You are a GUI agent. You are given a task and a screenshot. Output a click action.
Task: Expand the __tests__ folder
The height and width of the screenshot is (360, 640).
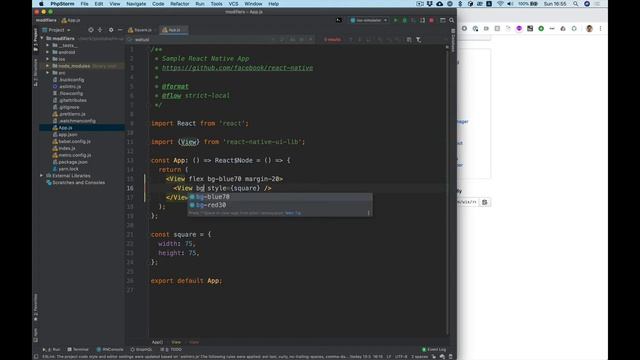click(x=48, y=45)
